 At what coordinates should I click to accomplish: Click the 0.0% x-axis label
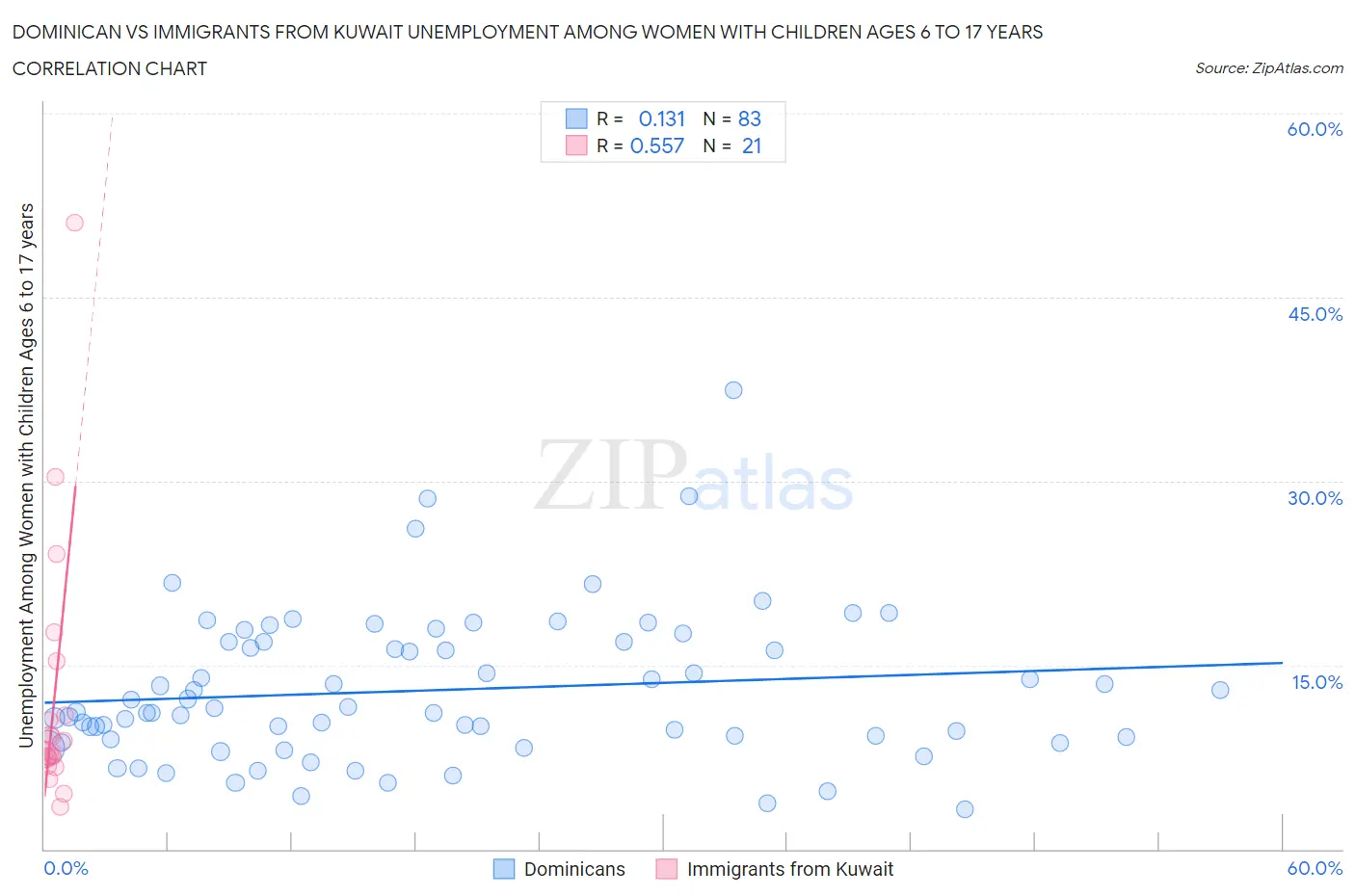(x=66, y=868)
